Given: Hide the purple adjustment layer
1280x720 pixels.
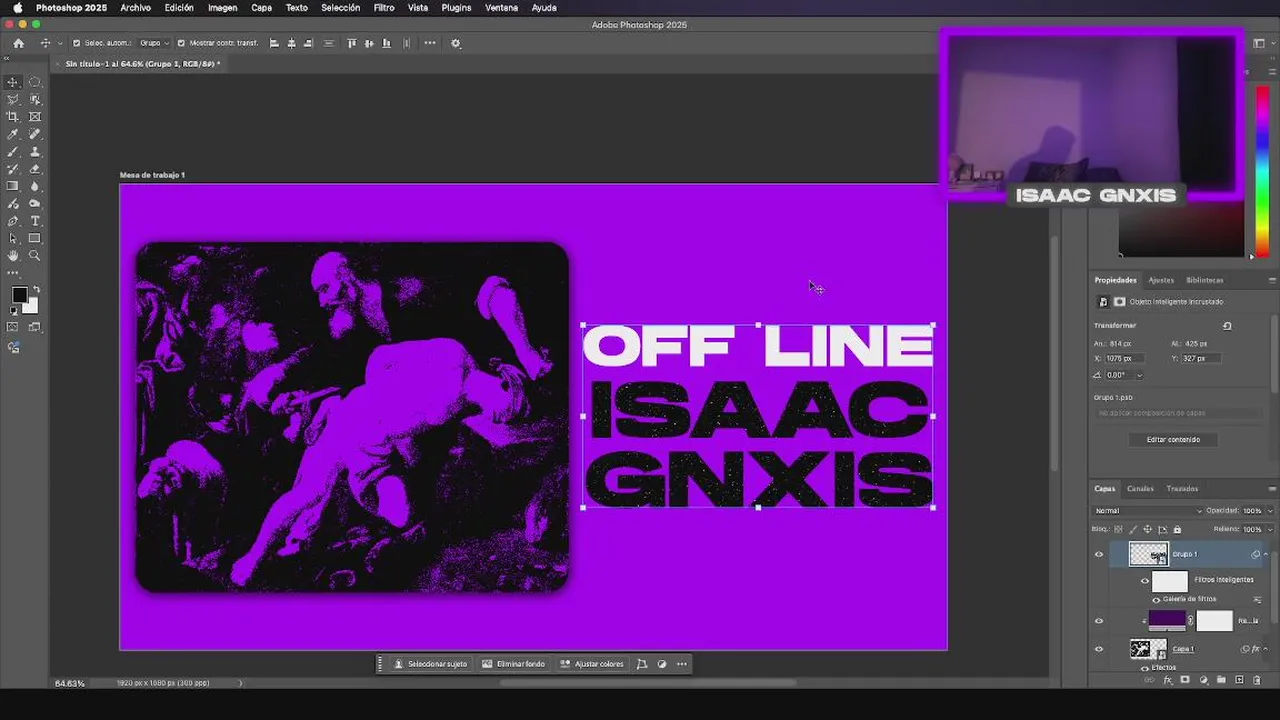Looking at the screenshot, I should coord(1099,621).
